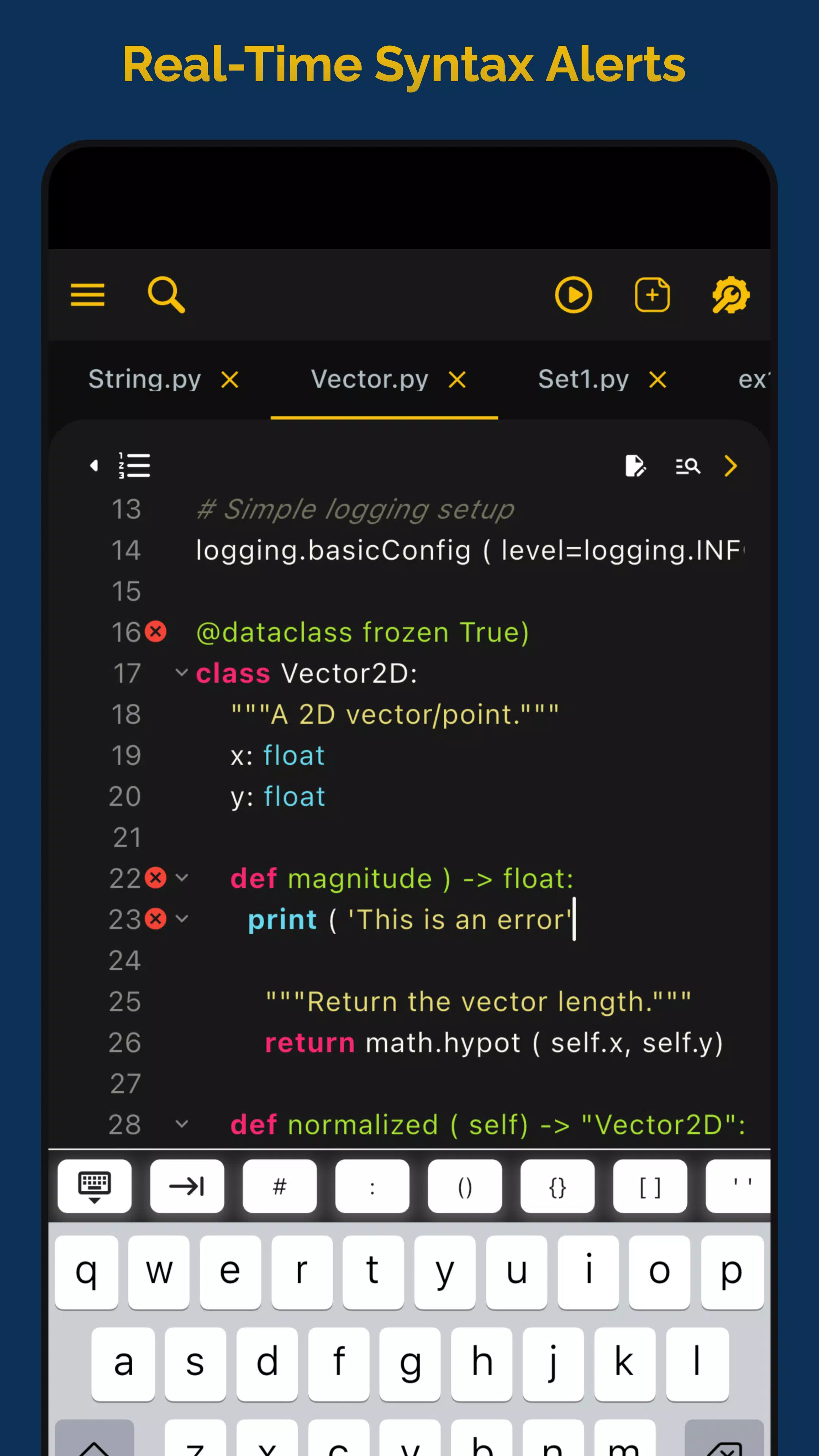
Task: Tap the a key on keyboard
Action: coord(123,1364)
